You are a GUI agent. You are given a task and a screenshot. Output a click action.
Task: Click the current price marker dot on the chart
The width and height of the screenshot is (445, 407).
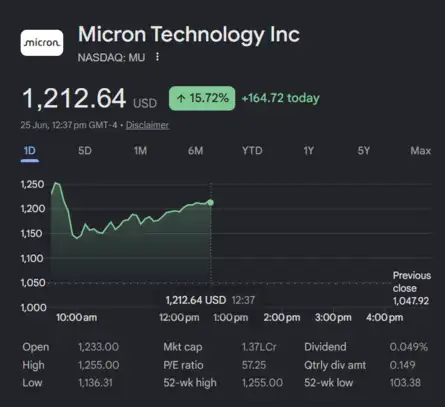[x=211, y=202]
